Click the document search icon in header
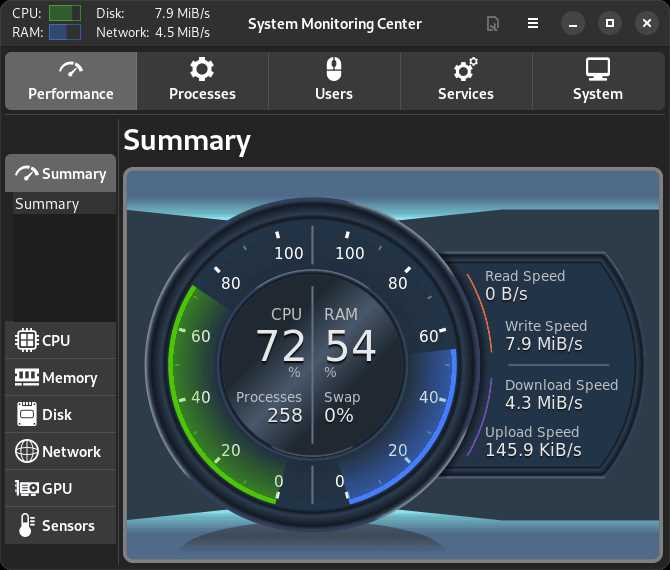The width and height of the screenshot is (670, 570). pyautogui.click(x=493, y=24)
